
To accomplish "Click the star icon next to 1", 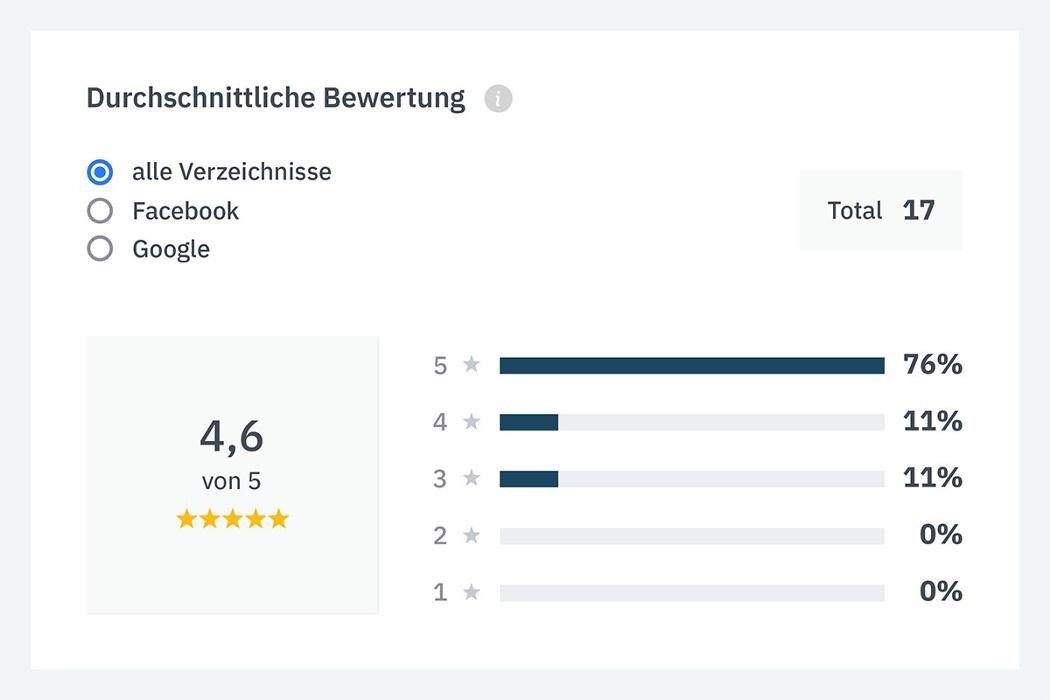I will 472,593.
